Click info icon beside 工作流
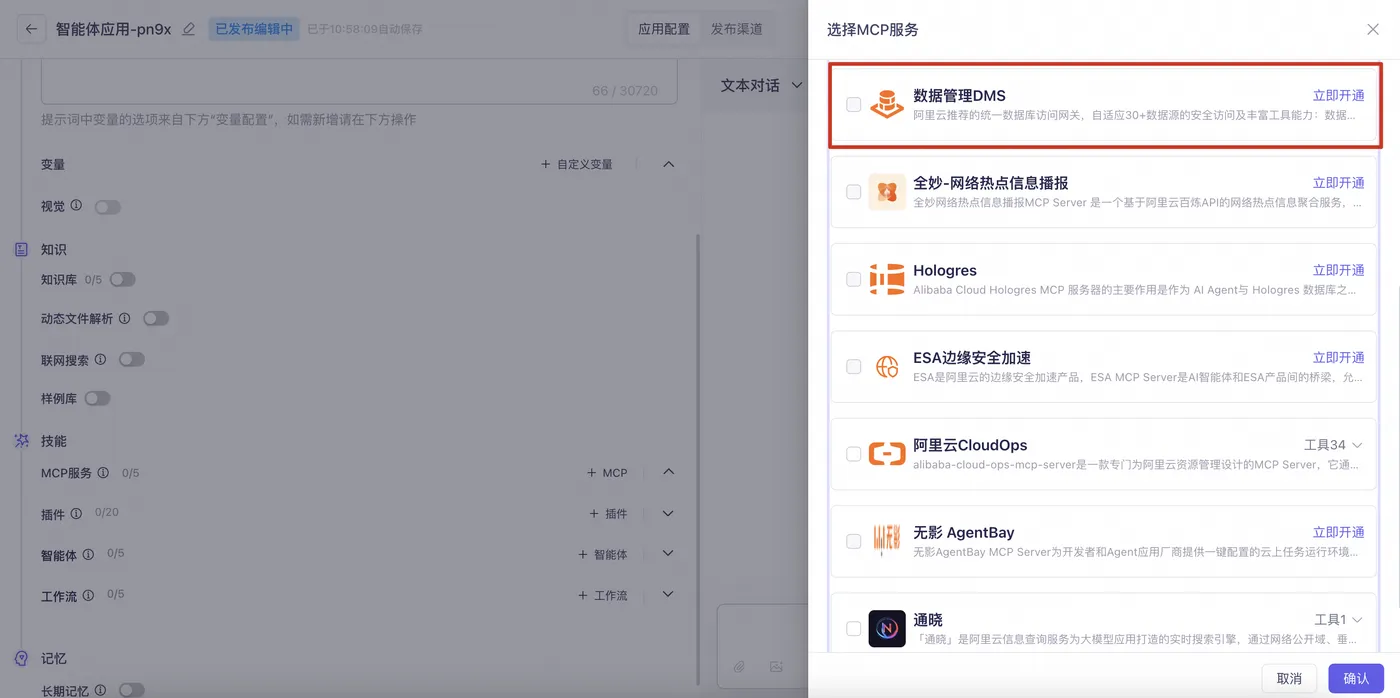This screenshot has height=698, width=1400. (x=88, y=595)
